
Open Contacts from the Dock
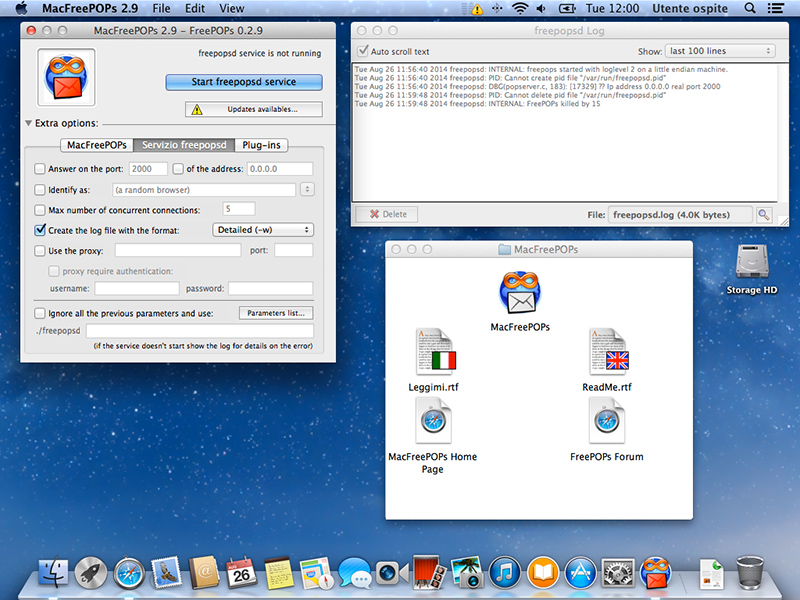[x=204, y=573]
